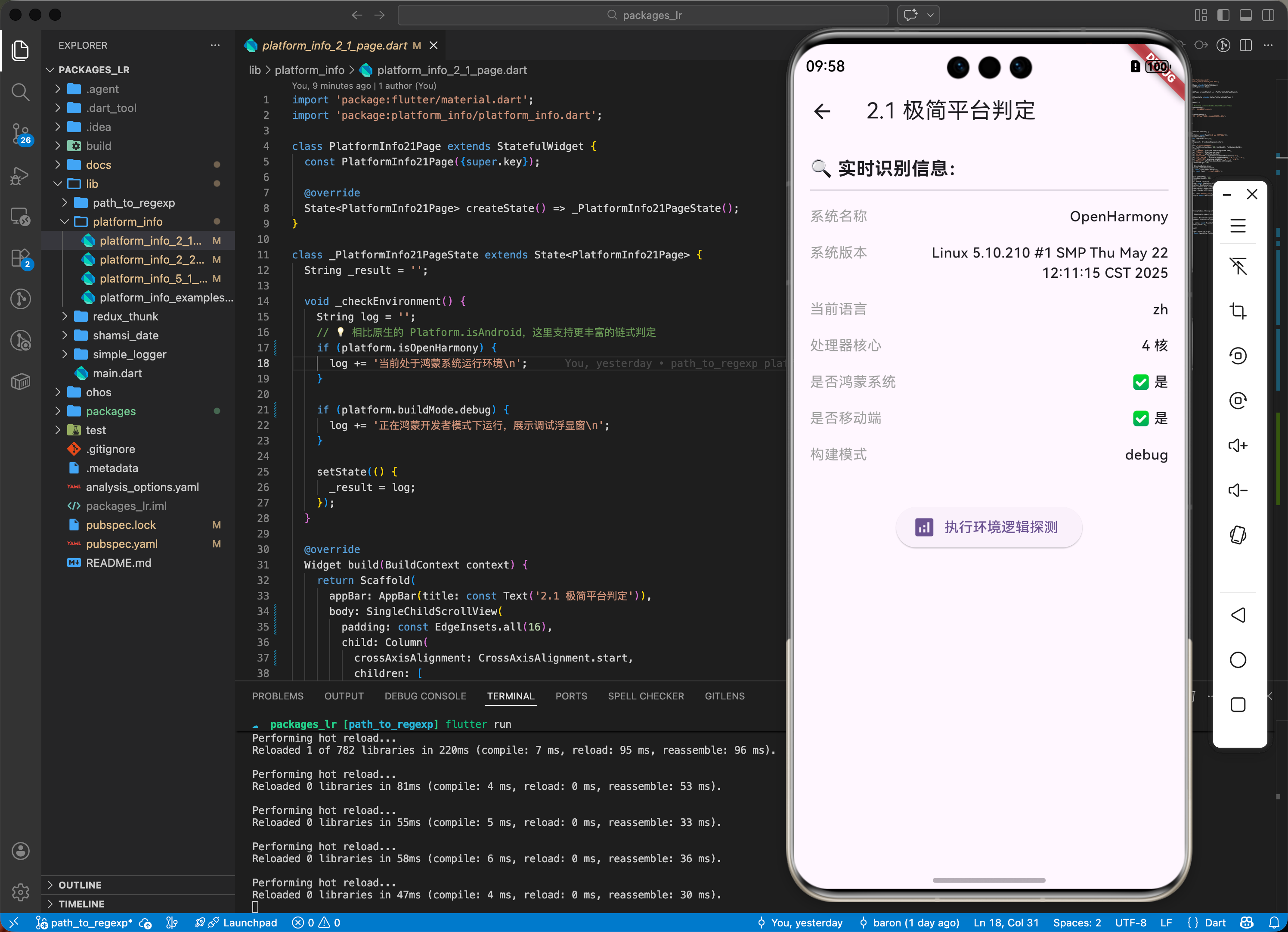This screenshot has width=1288, height=932.
Task: Switch to the PROBLEMS panel tab
Action: pos(277,696)
